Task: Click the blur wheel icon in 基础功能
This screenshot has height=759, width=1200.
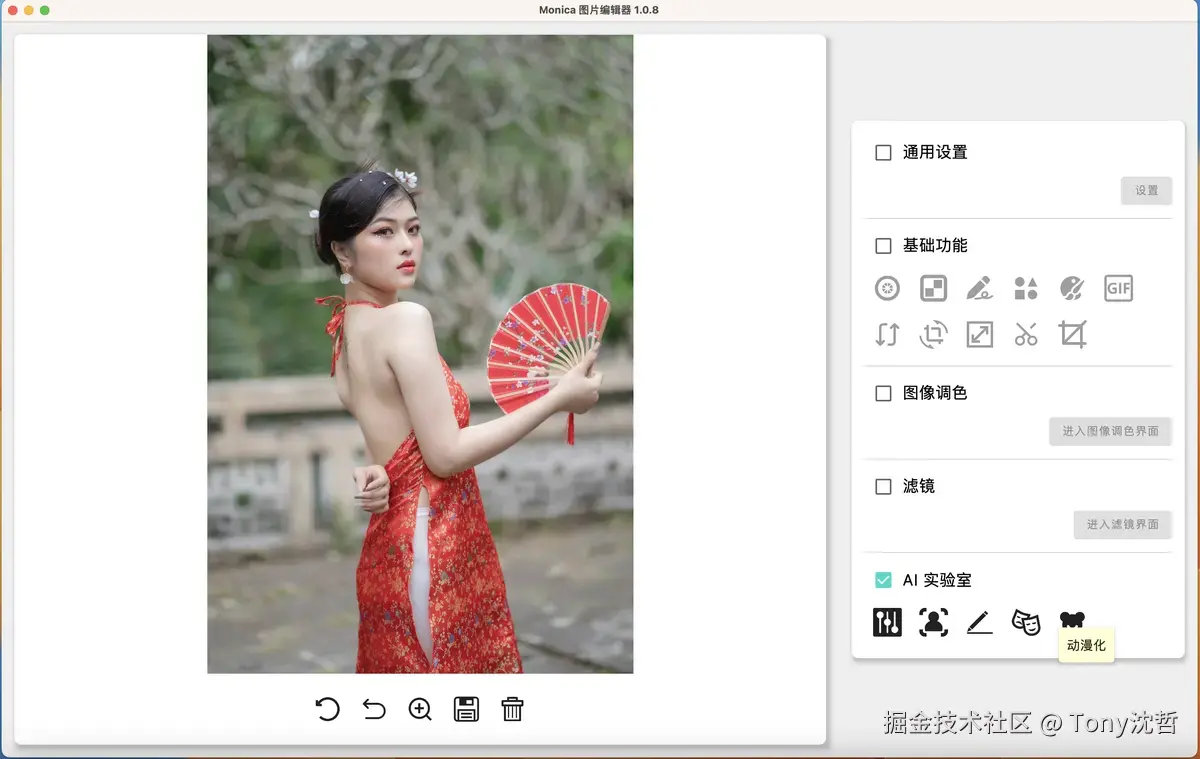Action: point(887,289)
